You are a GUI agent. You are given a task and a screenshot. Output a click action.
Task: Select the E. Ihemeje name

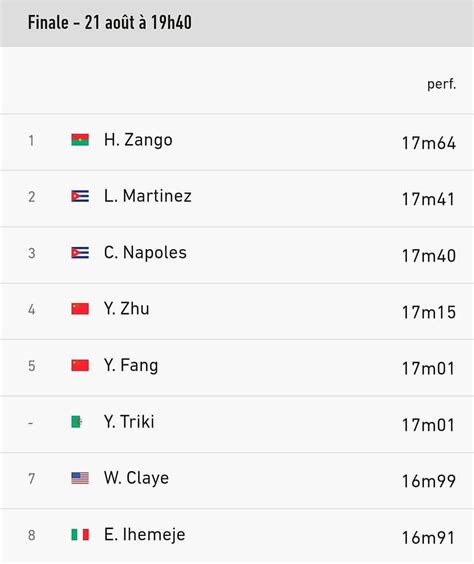145,535
